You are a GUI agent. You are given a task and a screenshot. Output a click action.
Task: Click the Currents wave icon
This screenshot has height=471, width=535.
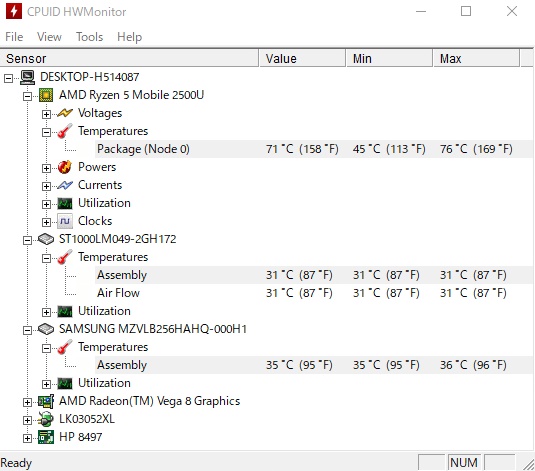coord(64,185)
